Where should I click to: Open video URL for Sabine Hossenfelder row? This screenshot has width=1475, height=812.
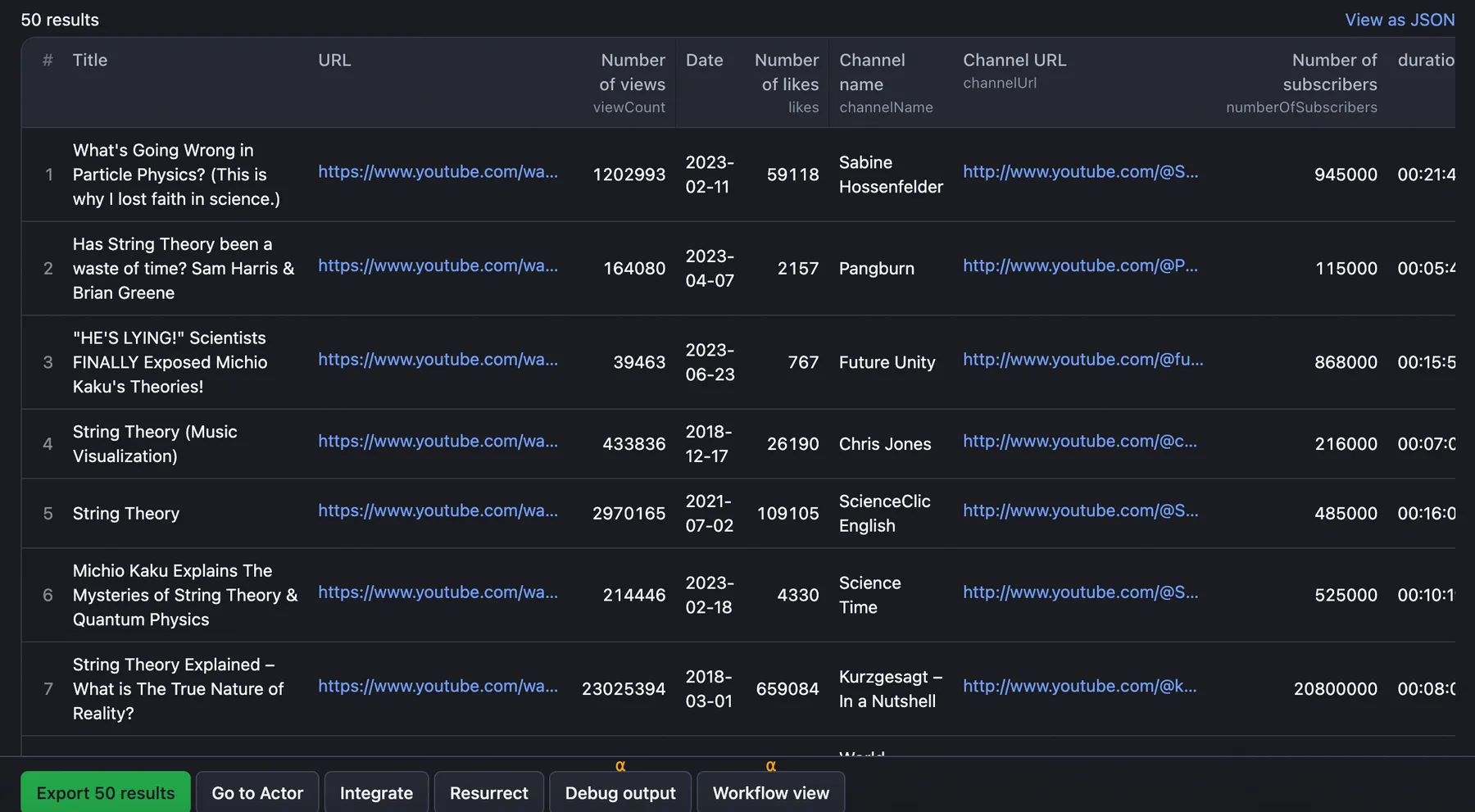pyautogui.click(x=438, y=172)
